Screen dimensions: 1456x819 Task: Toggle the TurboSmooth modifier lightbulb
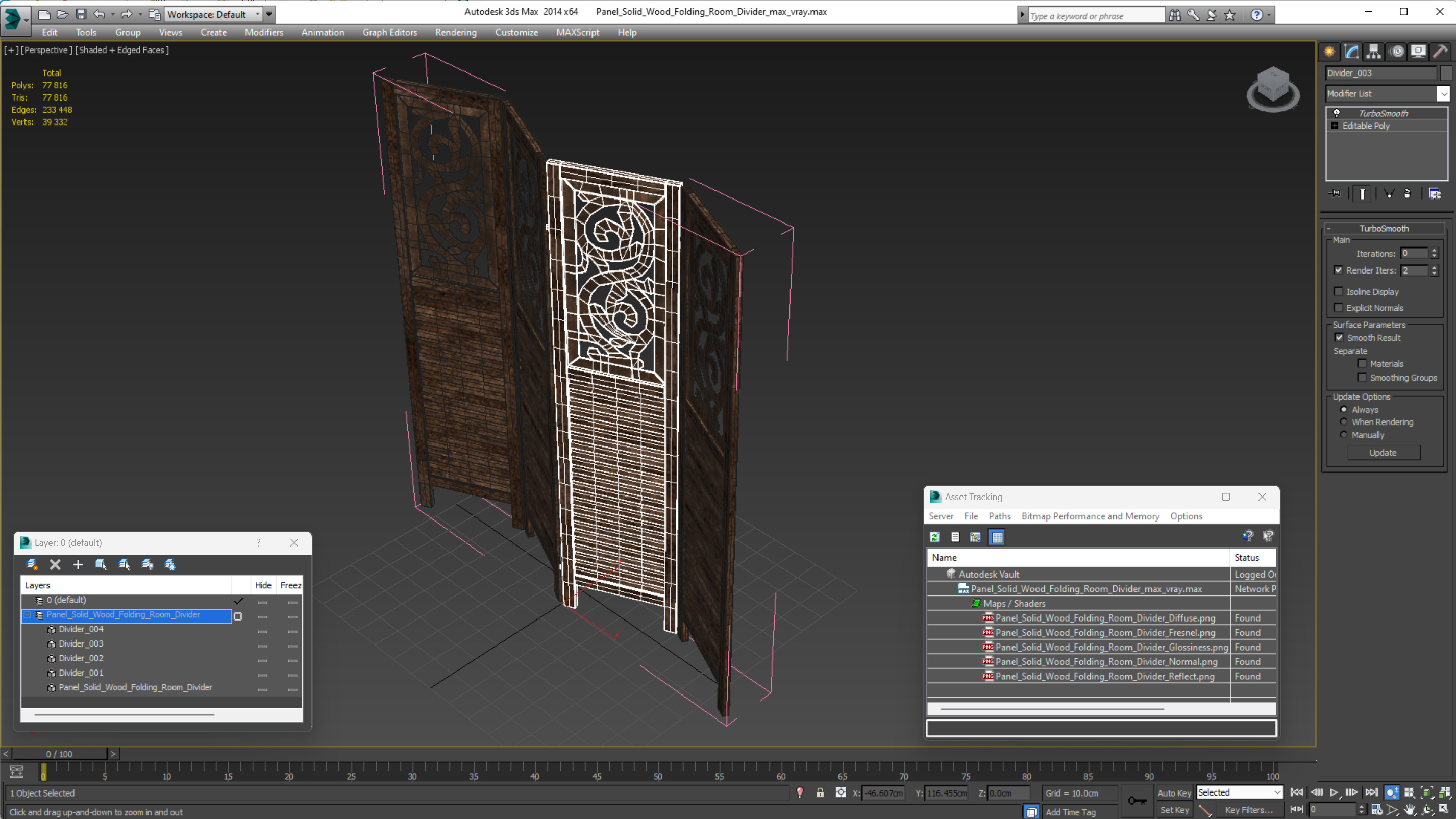(x=1337, y=113)
